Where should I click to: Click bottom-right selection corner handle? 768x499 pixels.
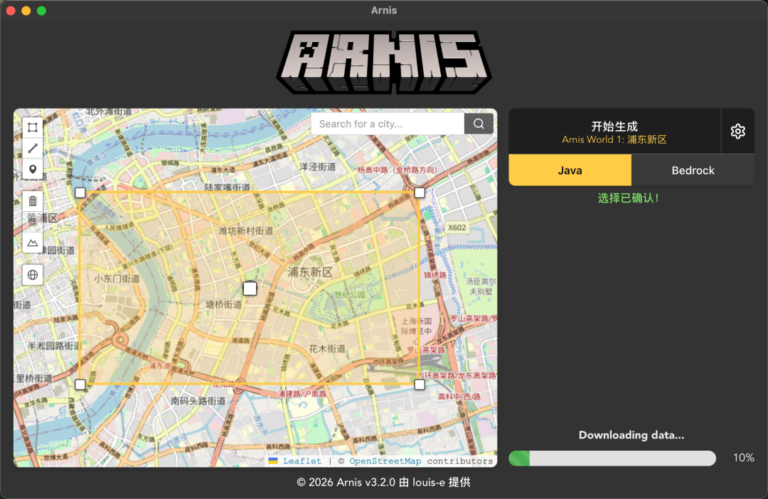click(x=419, y=384)
